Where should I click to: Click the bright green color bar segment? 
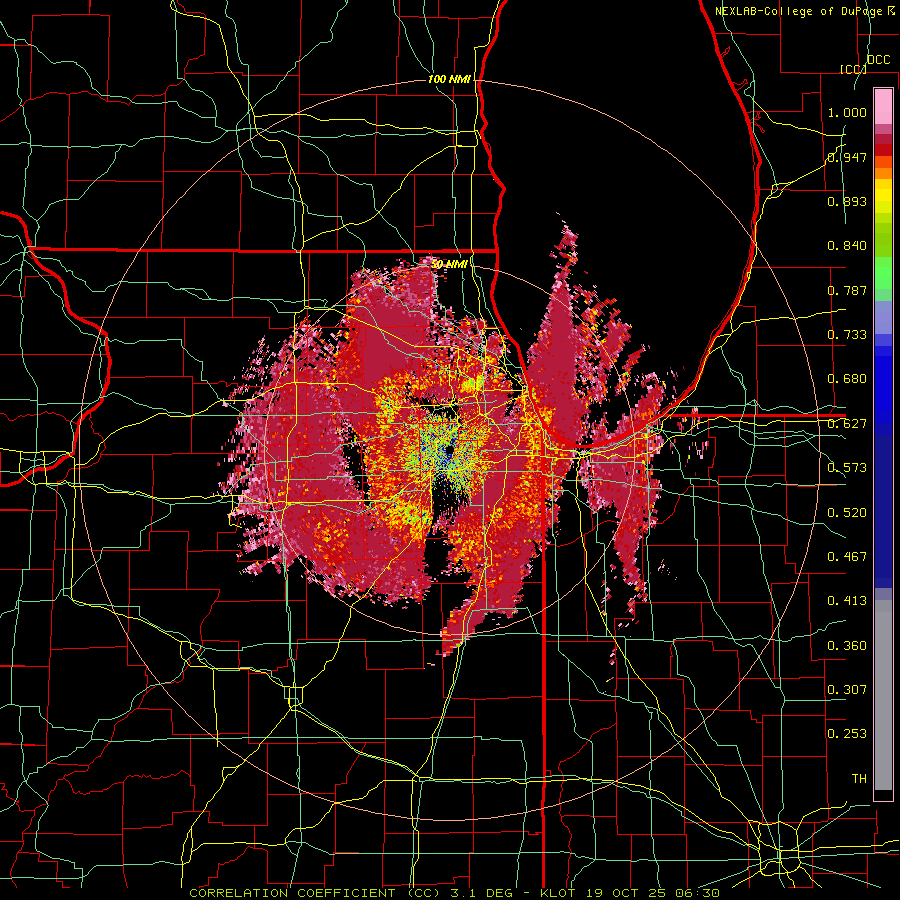point(883,274)
